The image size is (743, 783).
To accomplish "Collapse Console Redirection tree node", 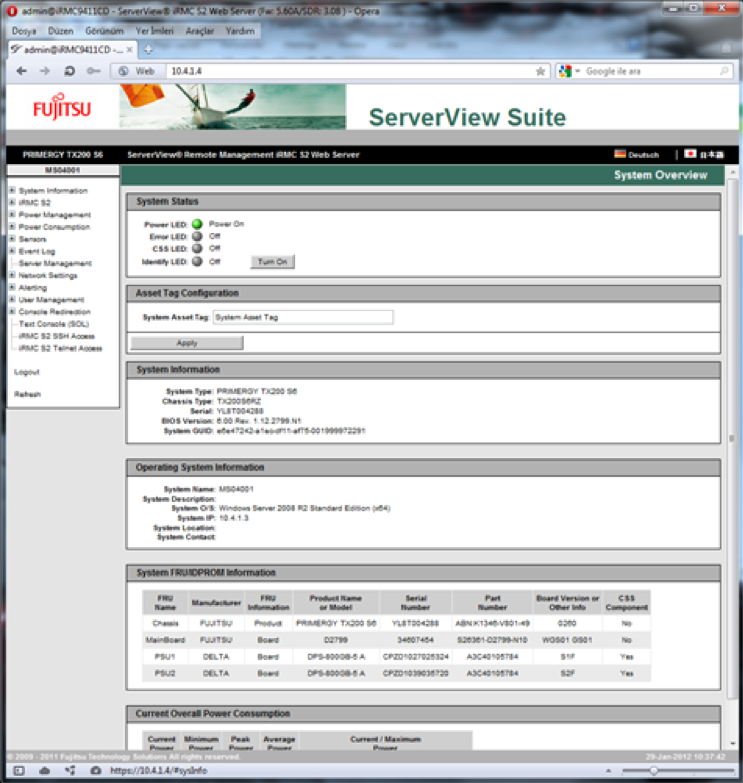I will click(x=12, y=312).
